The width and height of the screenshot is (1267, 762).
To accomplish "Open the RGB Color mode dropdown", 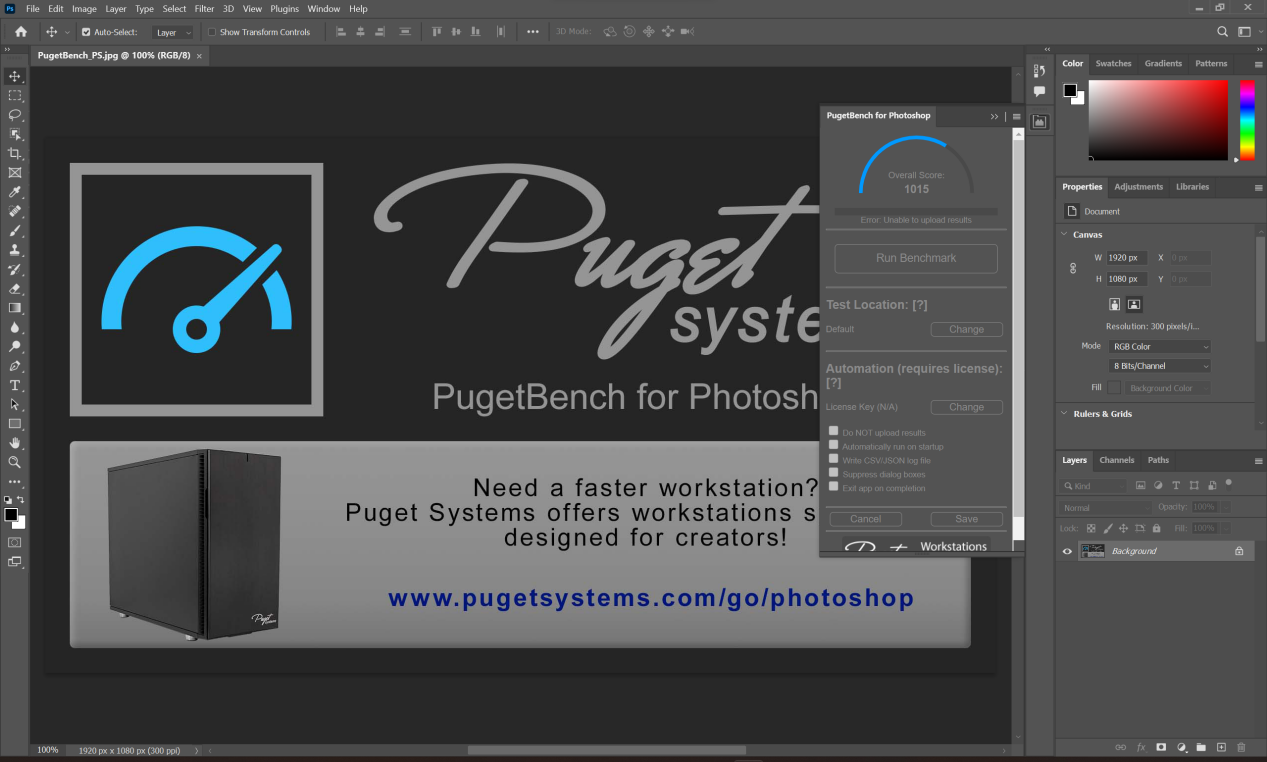I will [1160, 347].
